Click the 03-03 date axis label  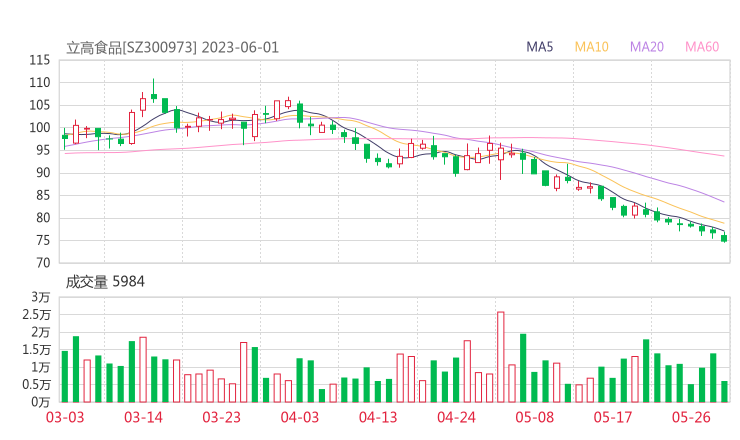[65, 417]
